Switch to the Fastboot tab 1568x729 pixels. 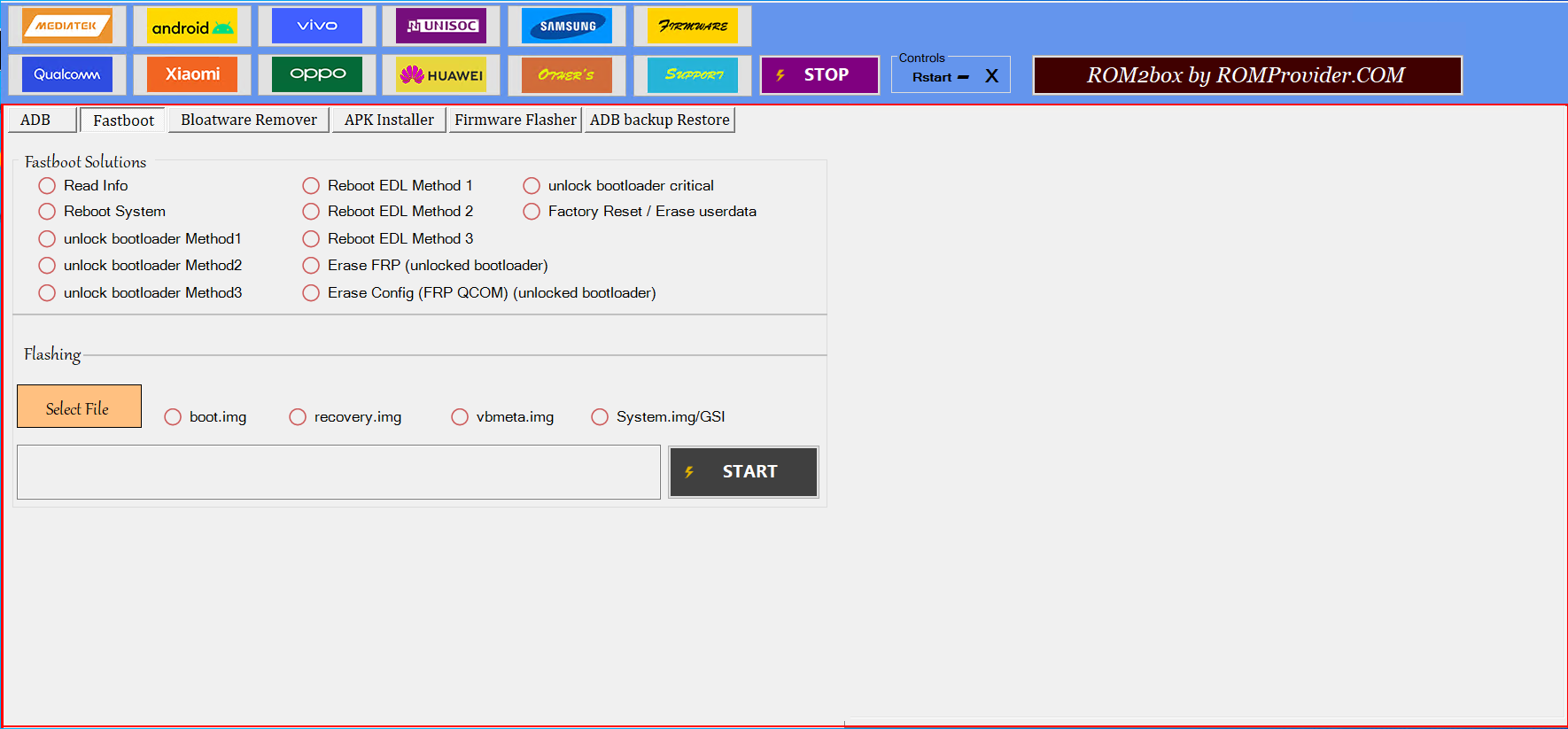coord(123,120)
